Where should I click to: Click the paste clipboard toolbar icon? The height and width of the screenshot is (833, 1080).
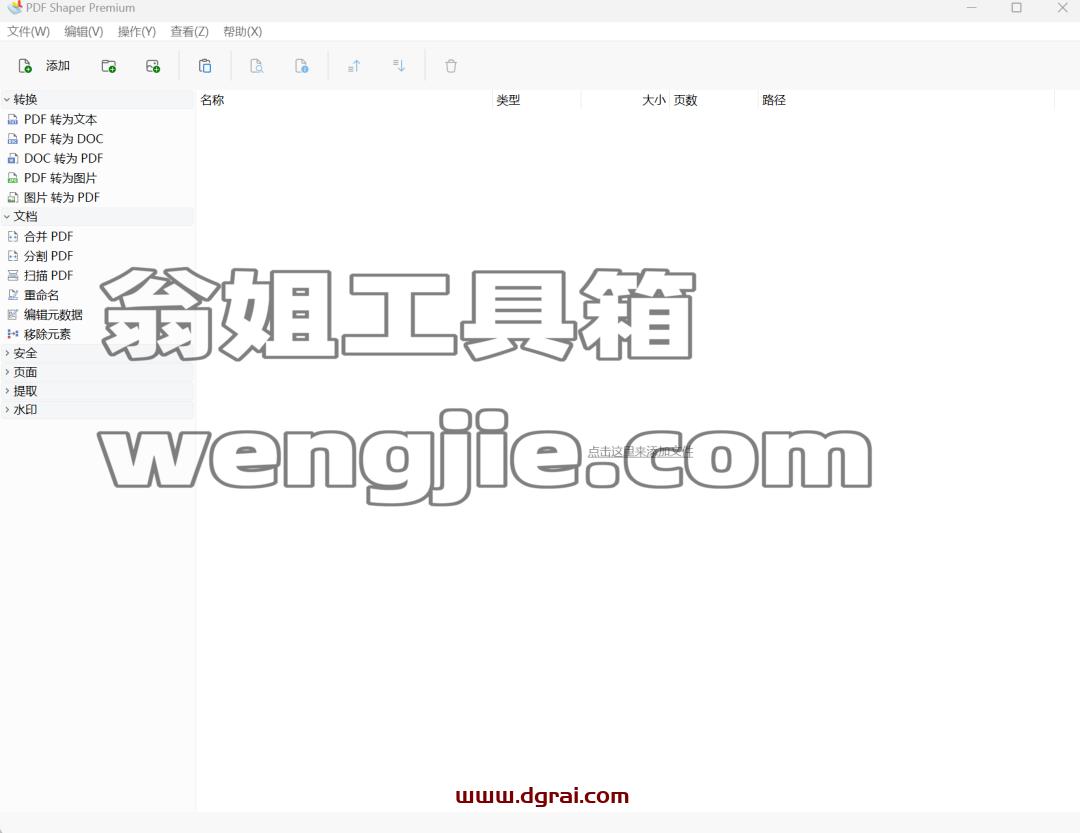pos(205,66)
